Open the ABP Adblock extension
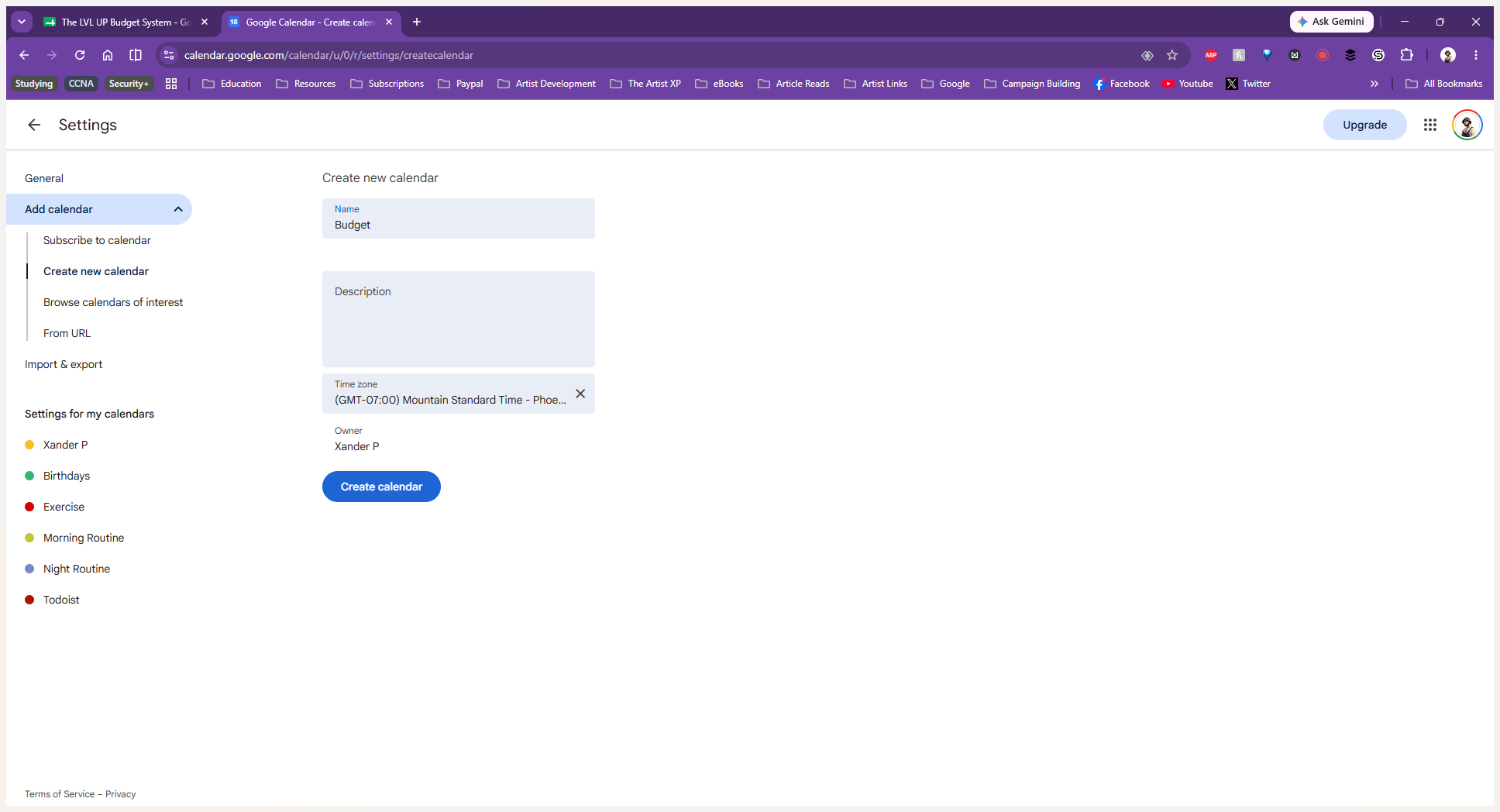Image resolution: width=1500 pixels, height=812 pixels. tap(1211, 55)
